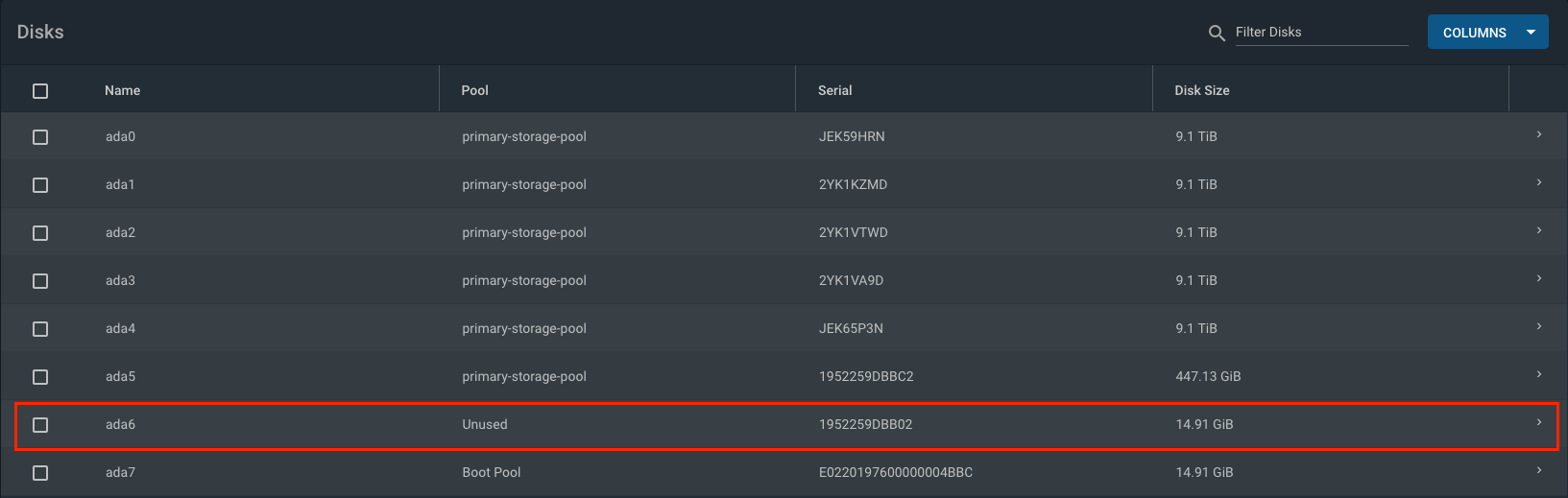Check the ada0 disk checkbox
The image size is (1568, 498).
pyautogui.click(x=40, y=137)
